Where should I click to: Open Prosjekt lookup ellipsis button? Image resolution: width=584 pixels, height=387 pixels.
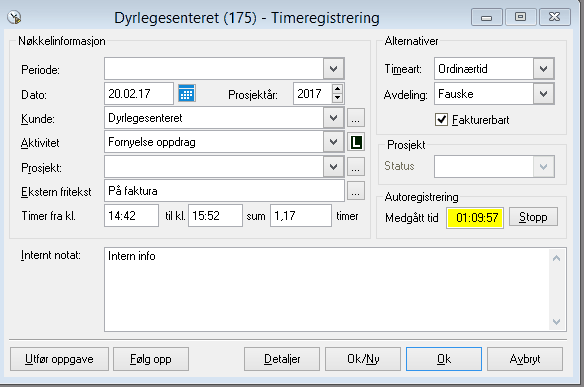[x=356, y=166]
